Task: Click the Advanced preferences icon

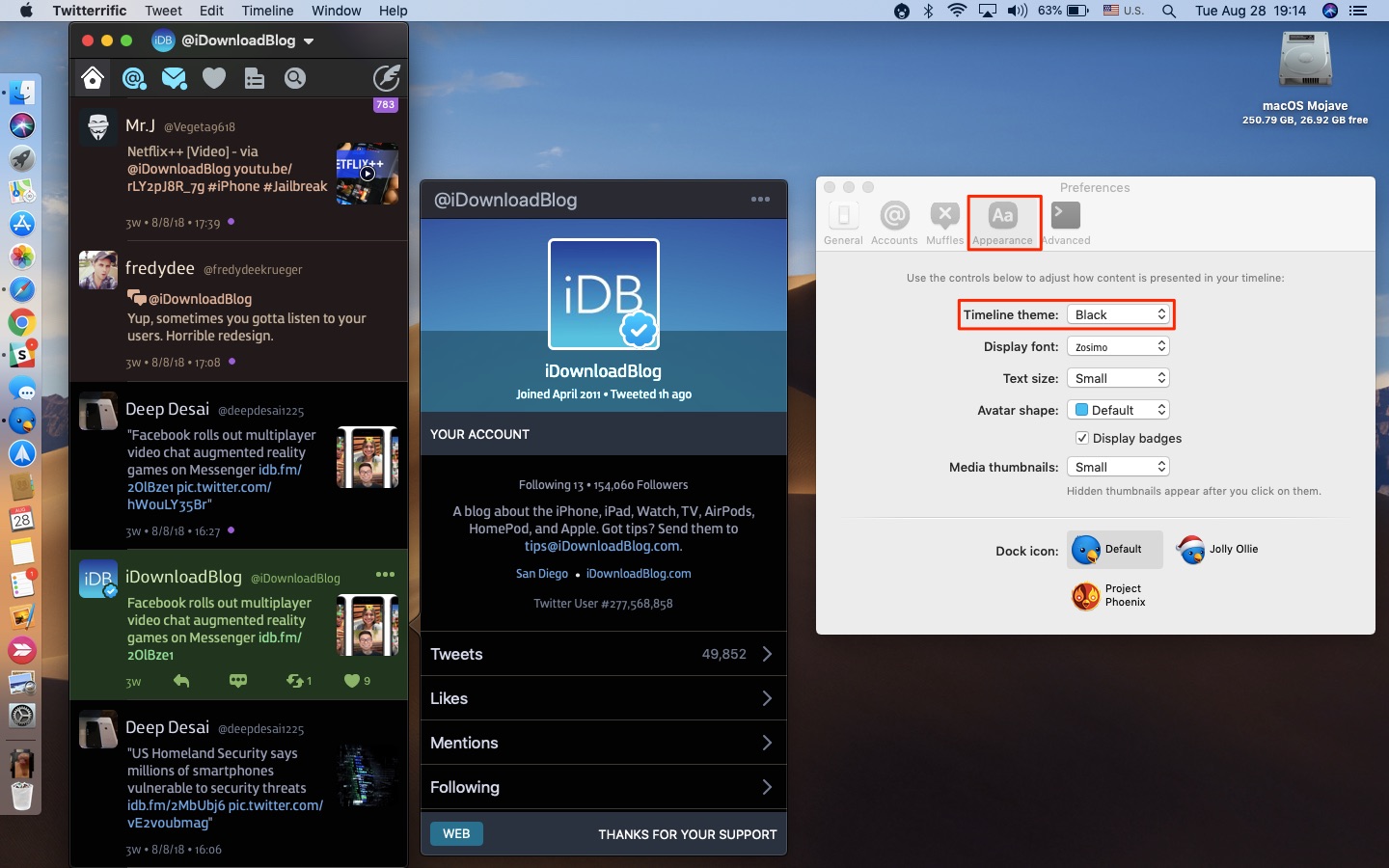Action: (1066, 224)
